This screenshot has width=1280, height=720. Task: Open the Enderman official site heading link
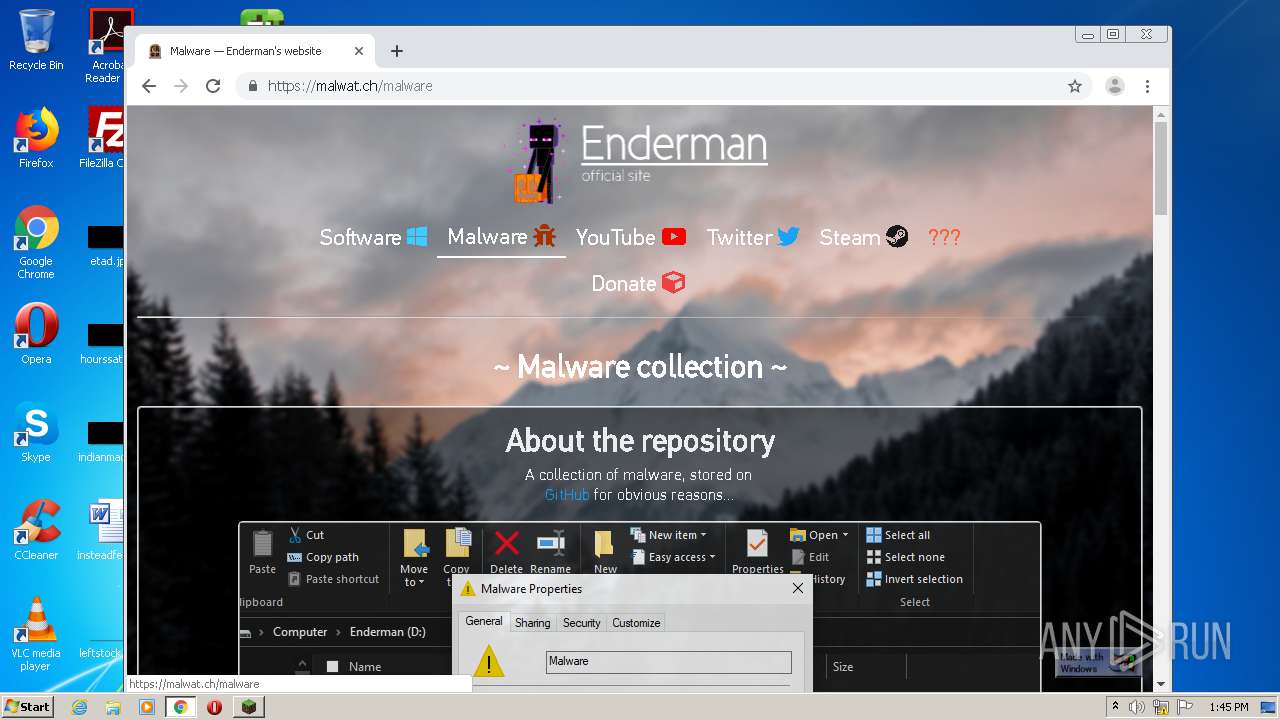tap(674, 153)
